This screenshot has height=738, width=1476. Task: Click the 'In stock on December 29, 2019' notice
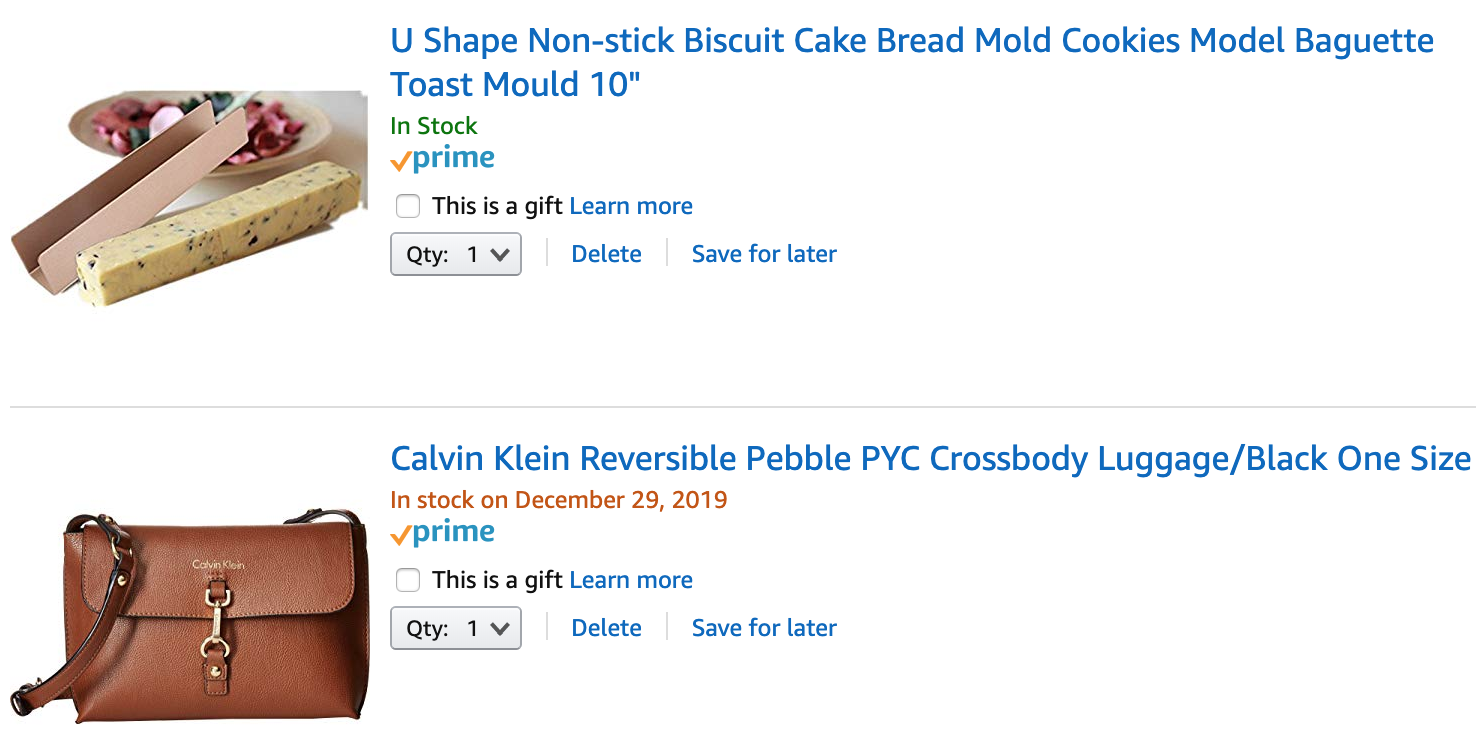559,500
